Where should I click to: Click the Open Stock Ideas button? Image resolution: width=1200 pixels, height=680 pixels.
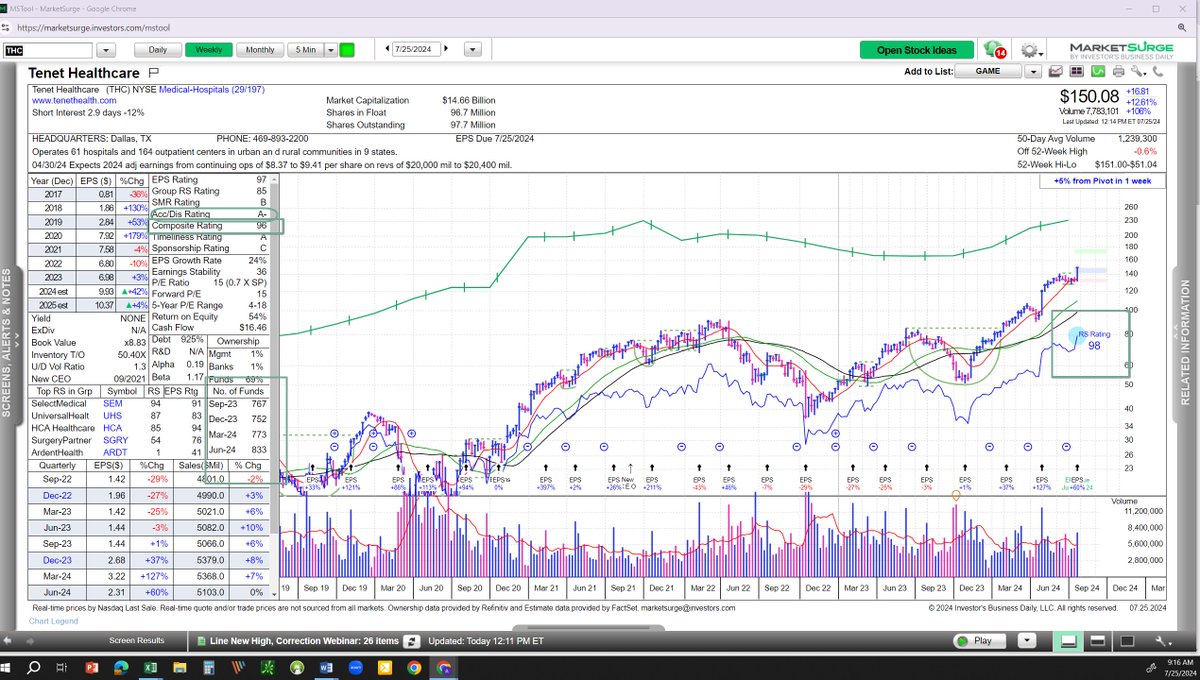[916, 50]
